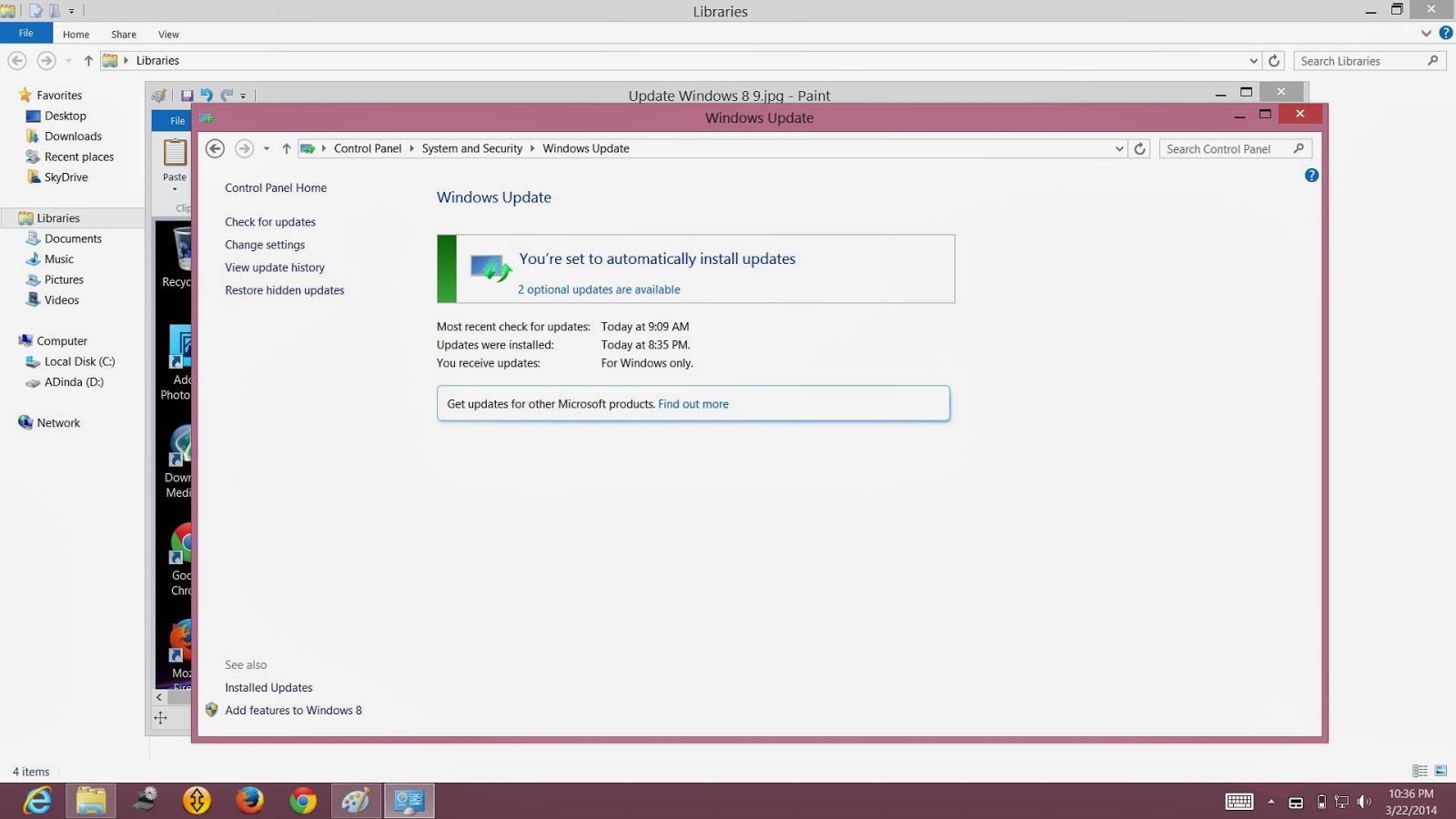Click Windows Update forward arrow button
1456x819 pixels.
244,148
